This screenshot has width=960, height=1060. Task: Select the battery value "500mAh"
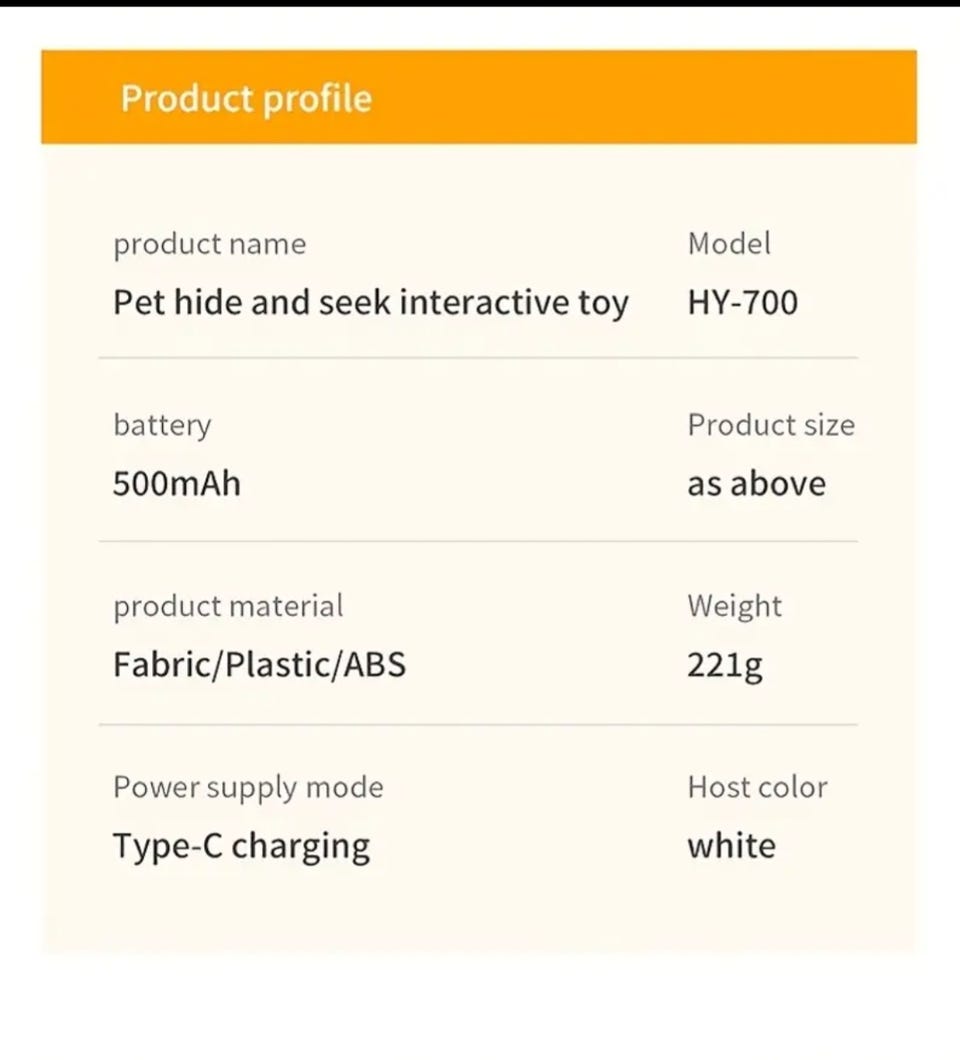(176, 484)
